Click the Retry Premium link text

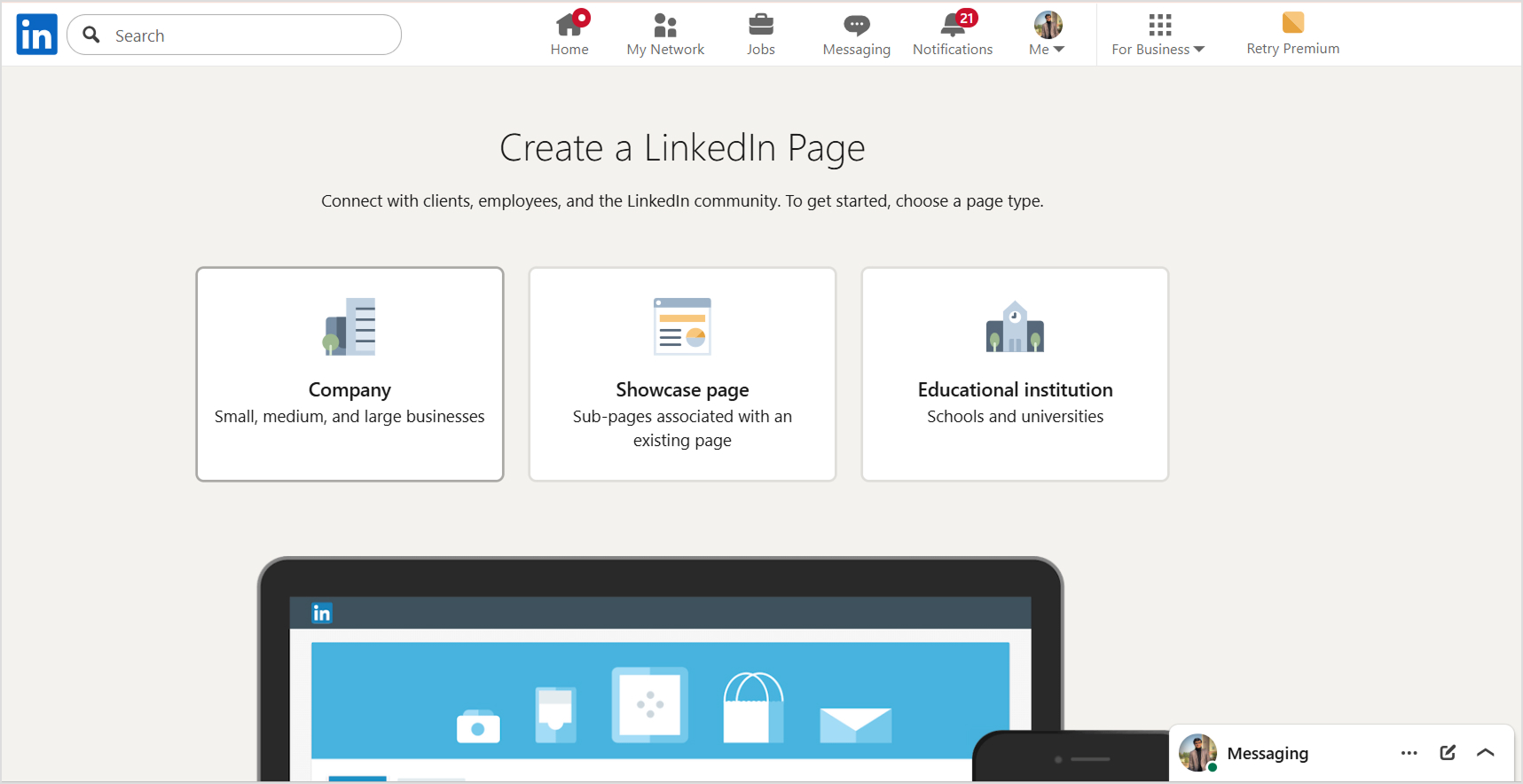coord(1293,49)
